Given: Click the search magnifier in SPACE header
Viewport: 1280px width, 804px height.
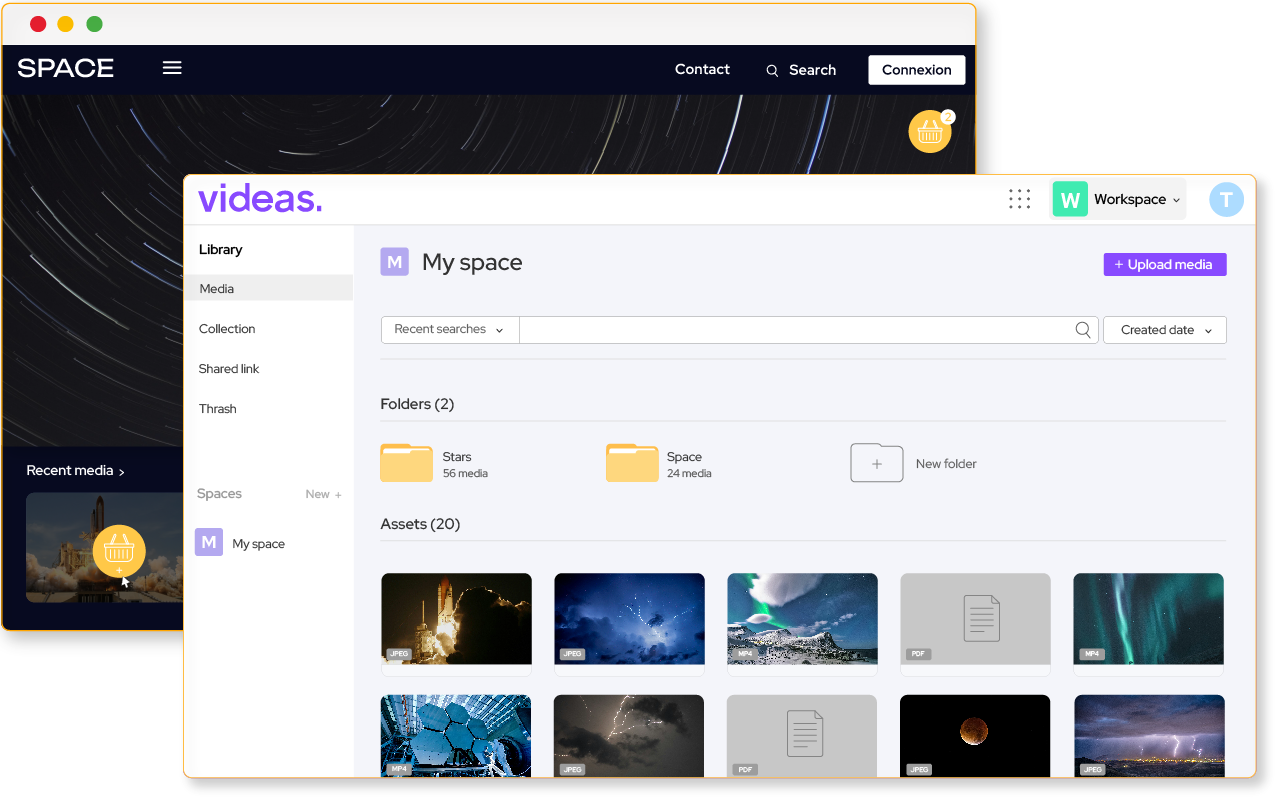Looking at the screenshot, I should point(772,71).
